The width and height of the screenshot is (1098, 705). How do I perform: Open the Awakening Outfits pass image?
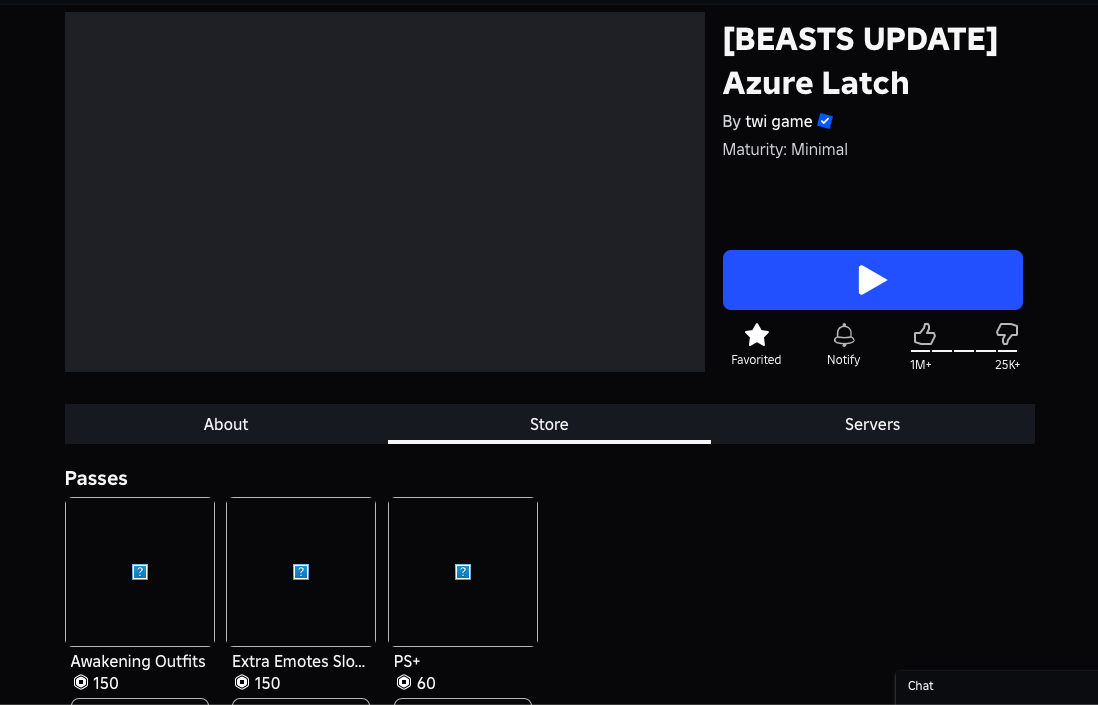[x=140, y=572]
